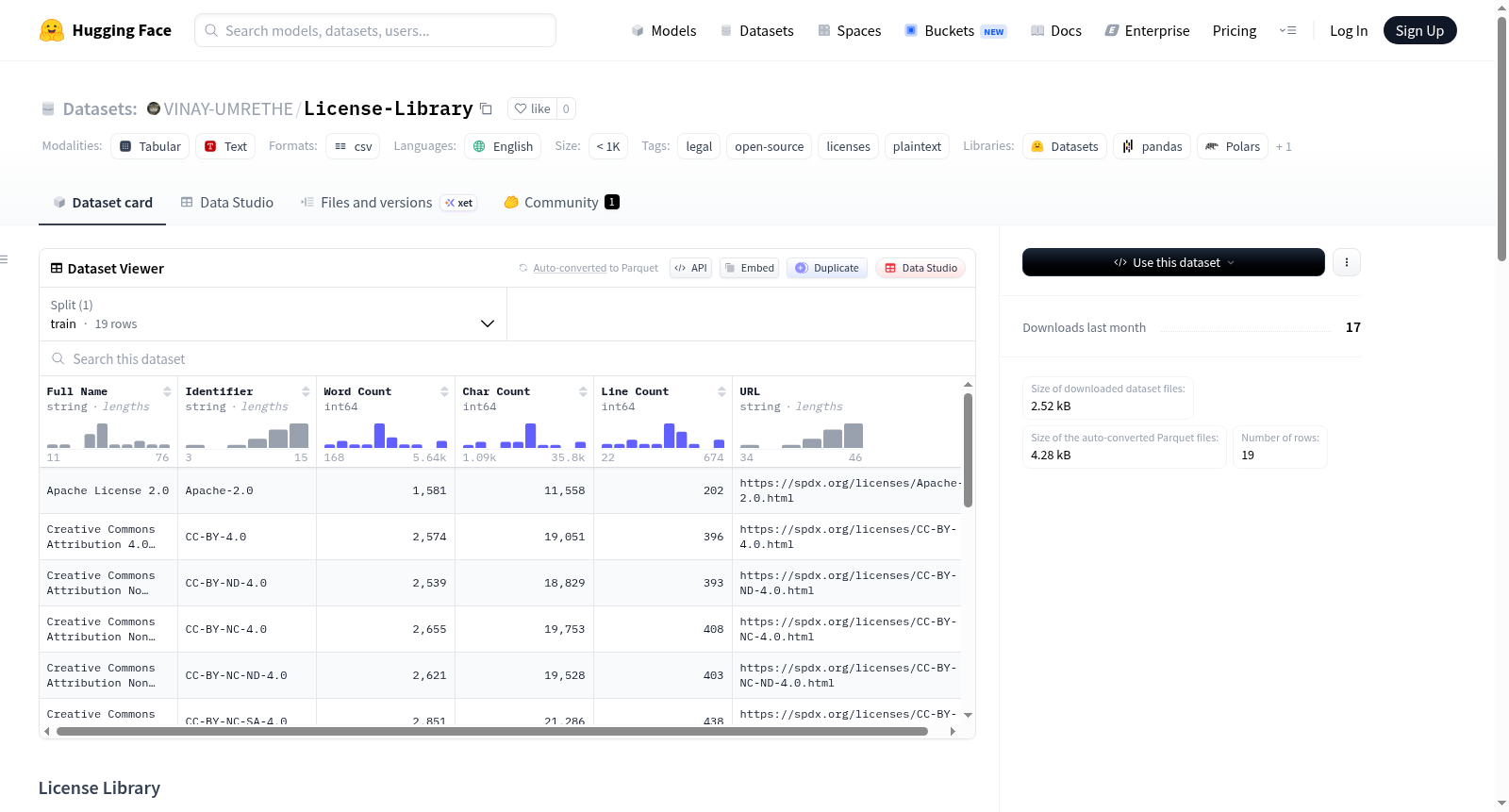Click sort icon on Identifier column

coord(306,391)
